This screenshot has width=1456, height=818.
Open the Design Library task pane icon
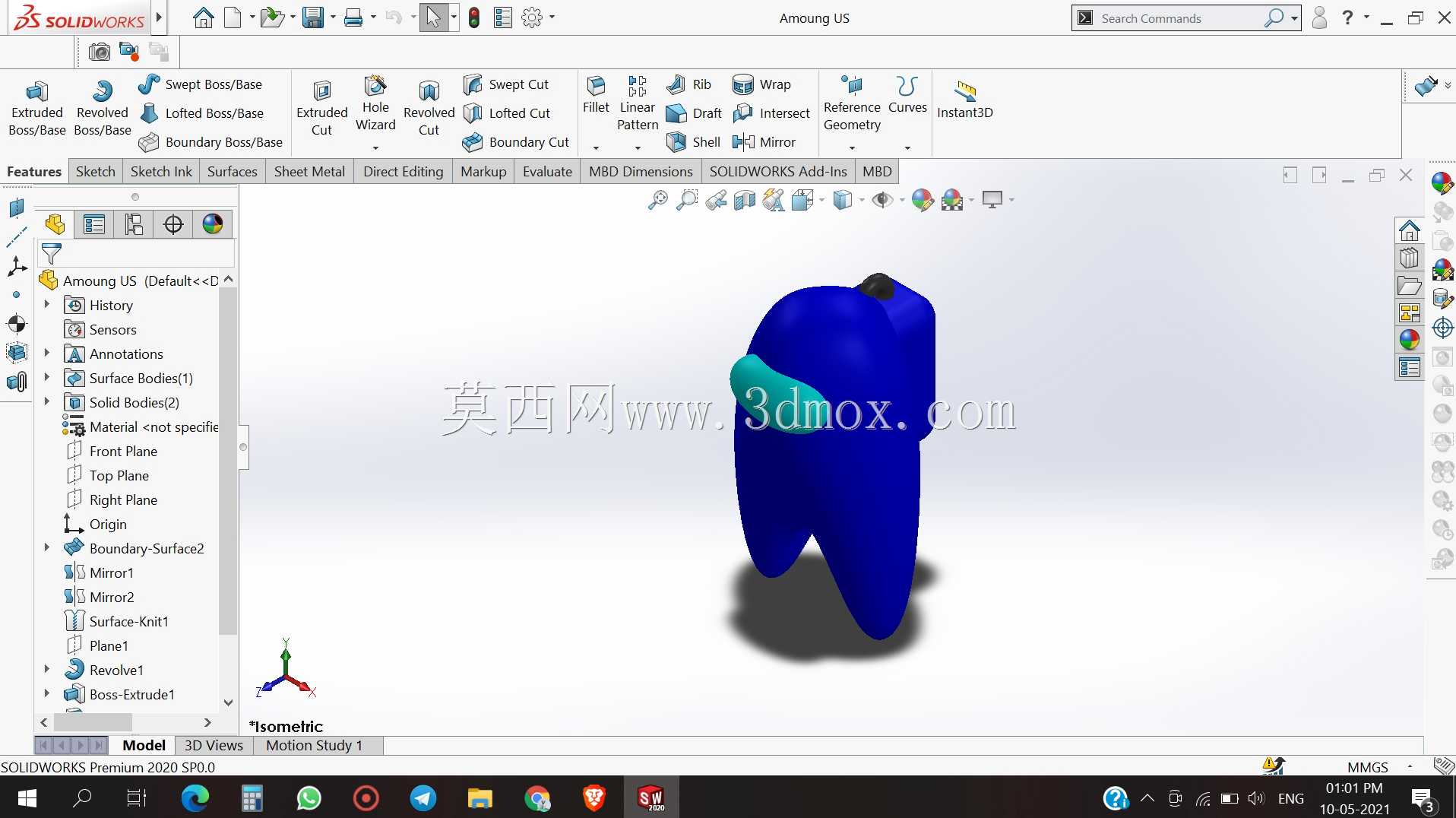1410,258
